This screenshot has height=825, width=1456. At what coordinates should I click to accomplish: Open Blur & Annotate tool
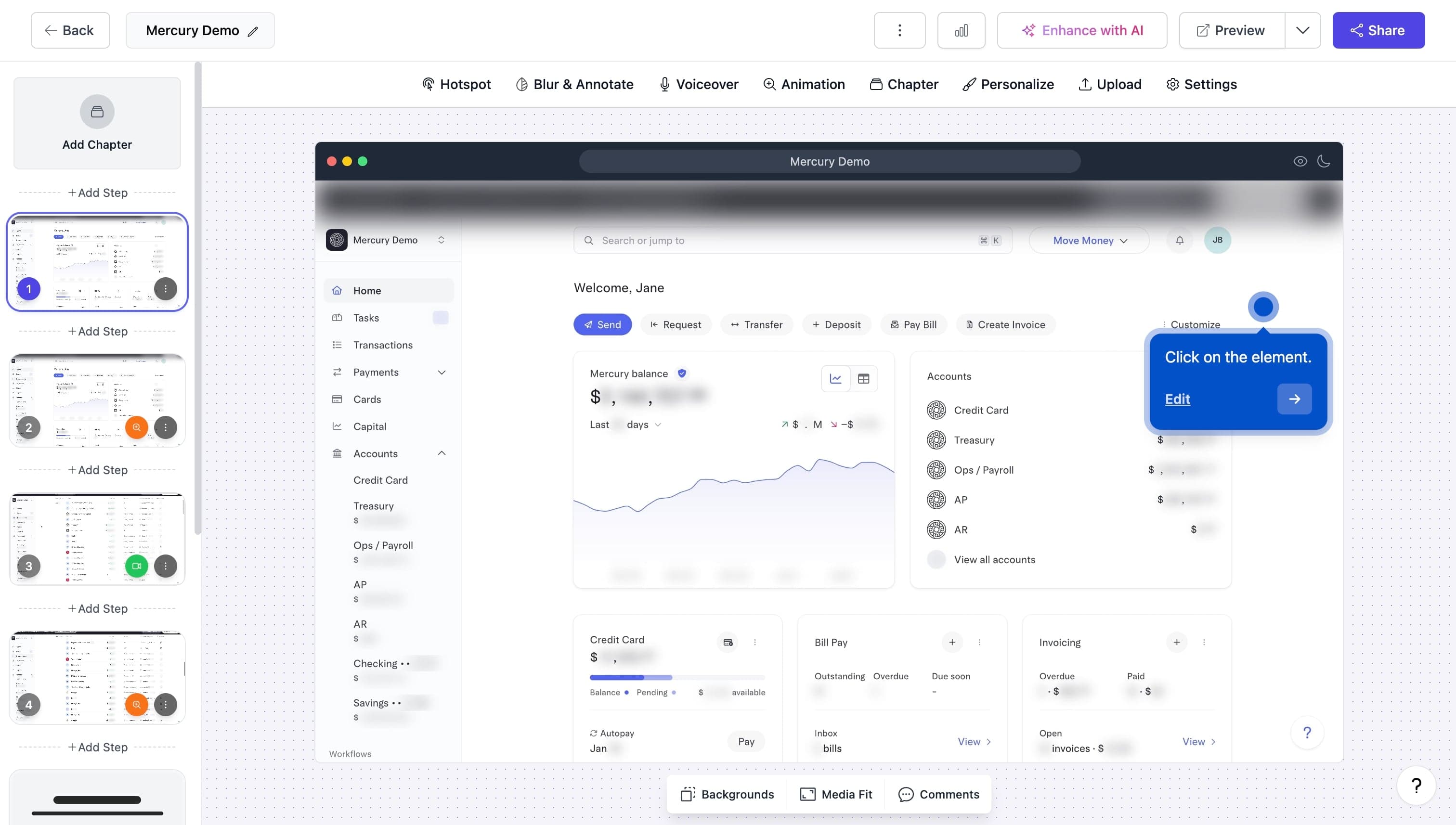pos(575,84)
